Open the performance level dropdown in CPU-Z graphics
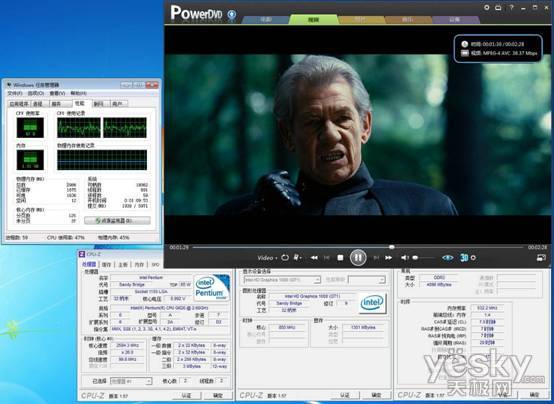This screenshot has height=404, width=554. click(367, 280)
